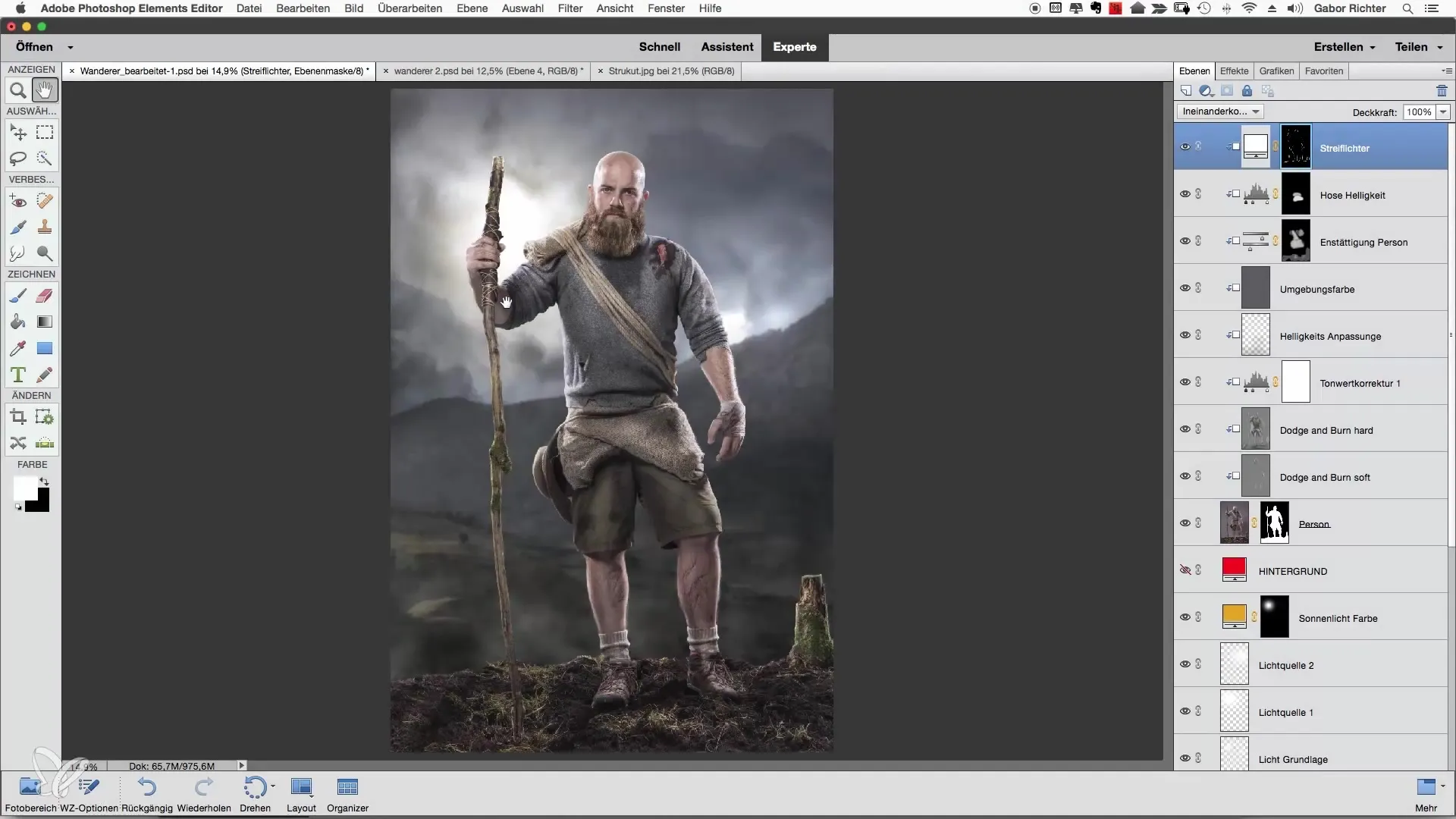Select the Lasso tool

point(18,158)
